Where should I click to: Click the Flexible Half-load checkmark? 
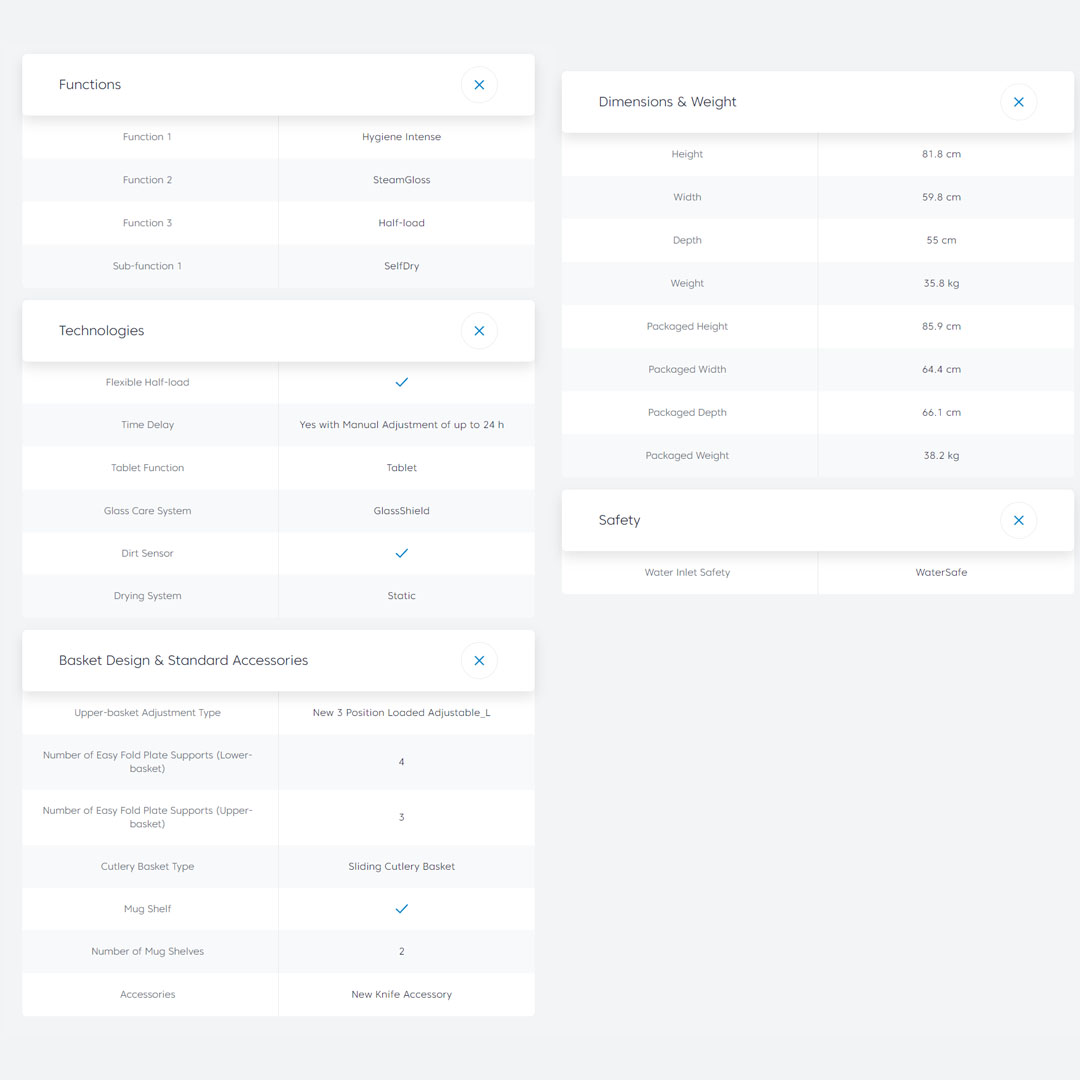pyautogui.click(x=401, y=383)
